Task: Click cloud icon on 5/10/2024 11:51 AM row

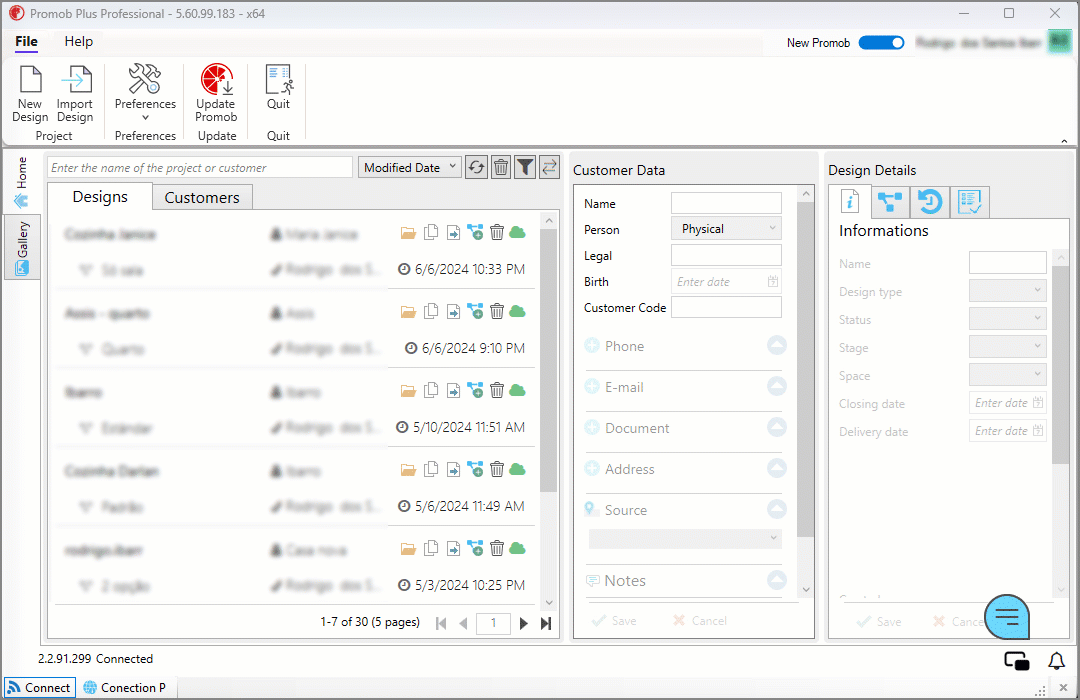Action: coord(517,391)
